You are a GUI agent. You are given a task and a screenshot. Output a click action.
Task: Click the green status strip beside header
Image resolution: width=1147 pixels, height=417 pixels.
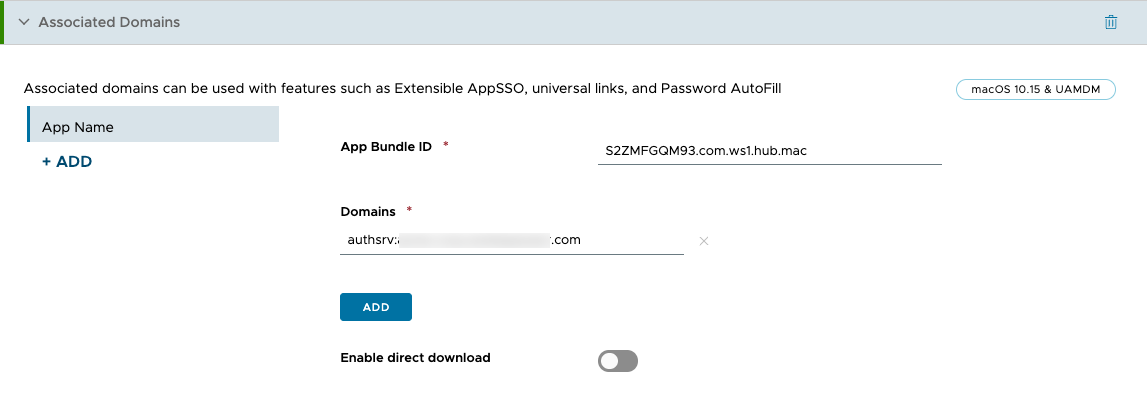(3, 22)
